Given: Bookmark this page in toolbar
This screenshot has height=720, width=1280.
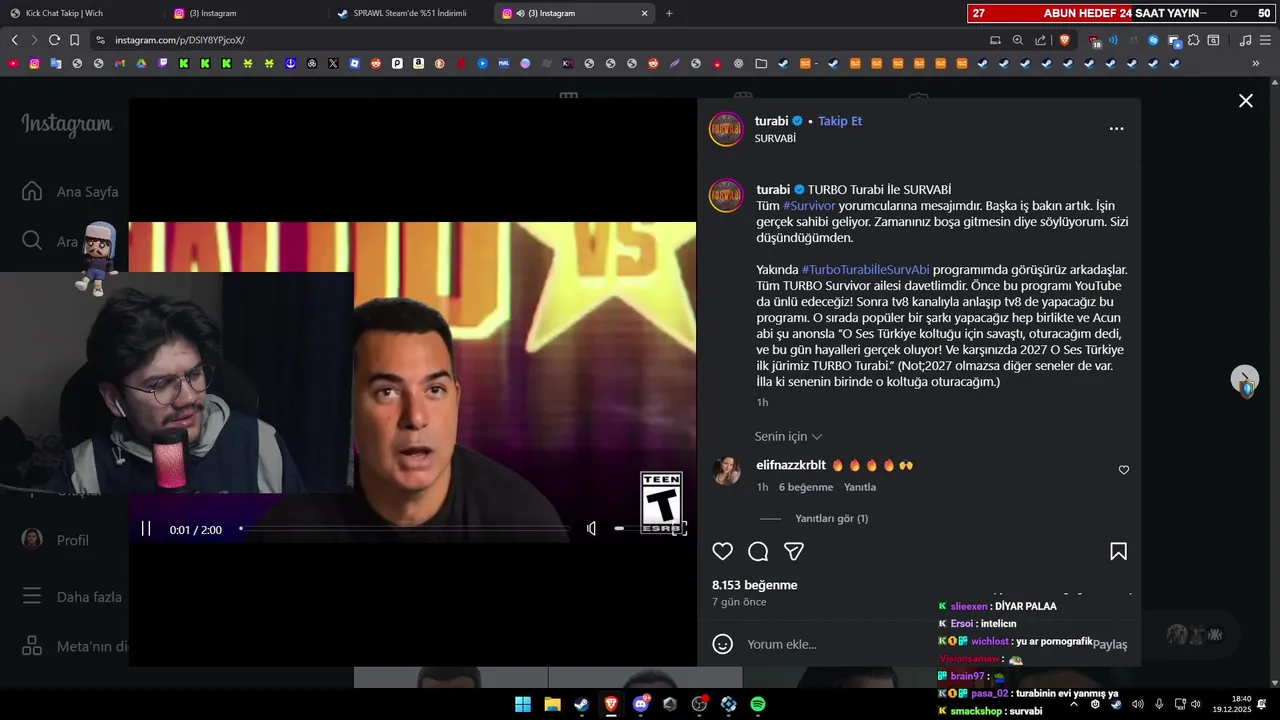Looking at the screenshot, I should click(74, 40).
